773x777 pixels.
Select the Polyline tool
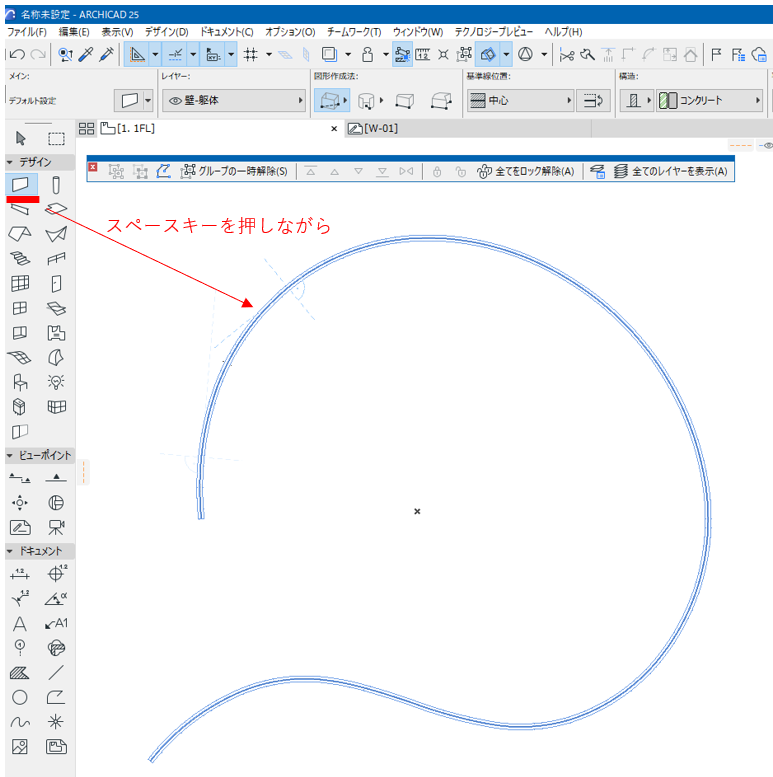click(56, 697)
